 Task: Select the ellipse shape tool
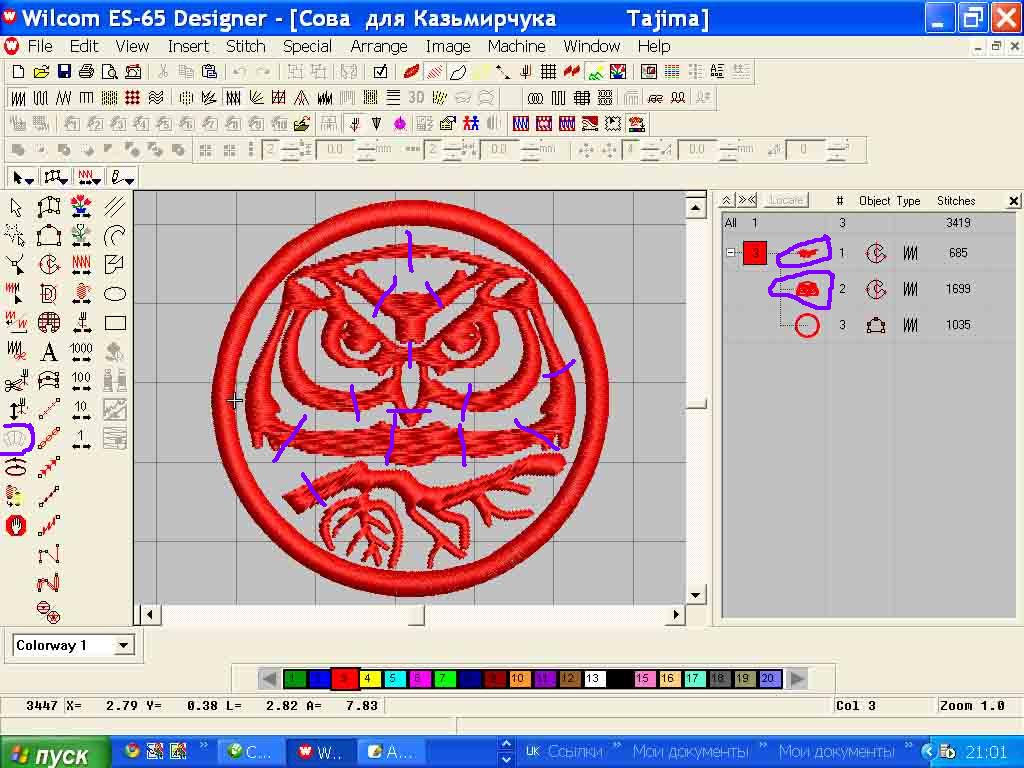pos(115,294)
